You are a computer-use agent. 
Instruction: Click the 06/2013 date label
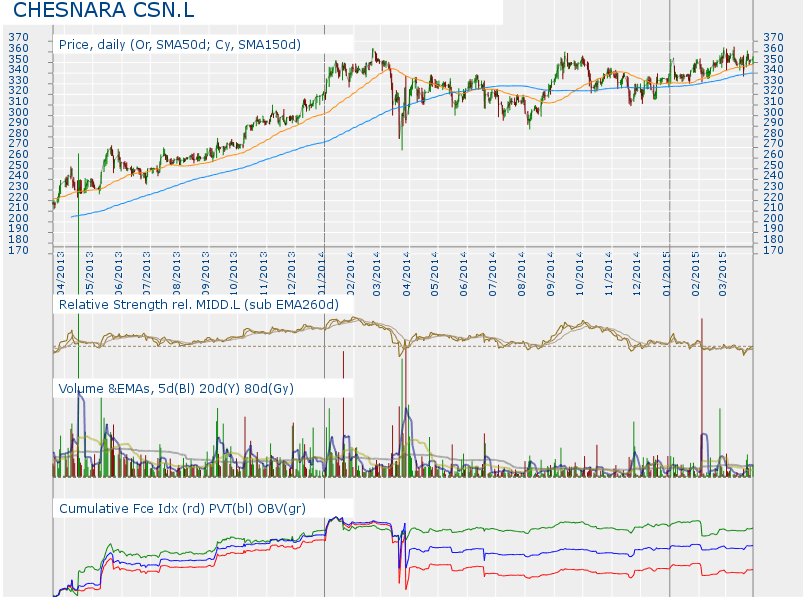coord(118,273)
